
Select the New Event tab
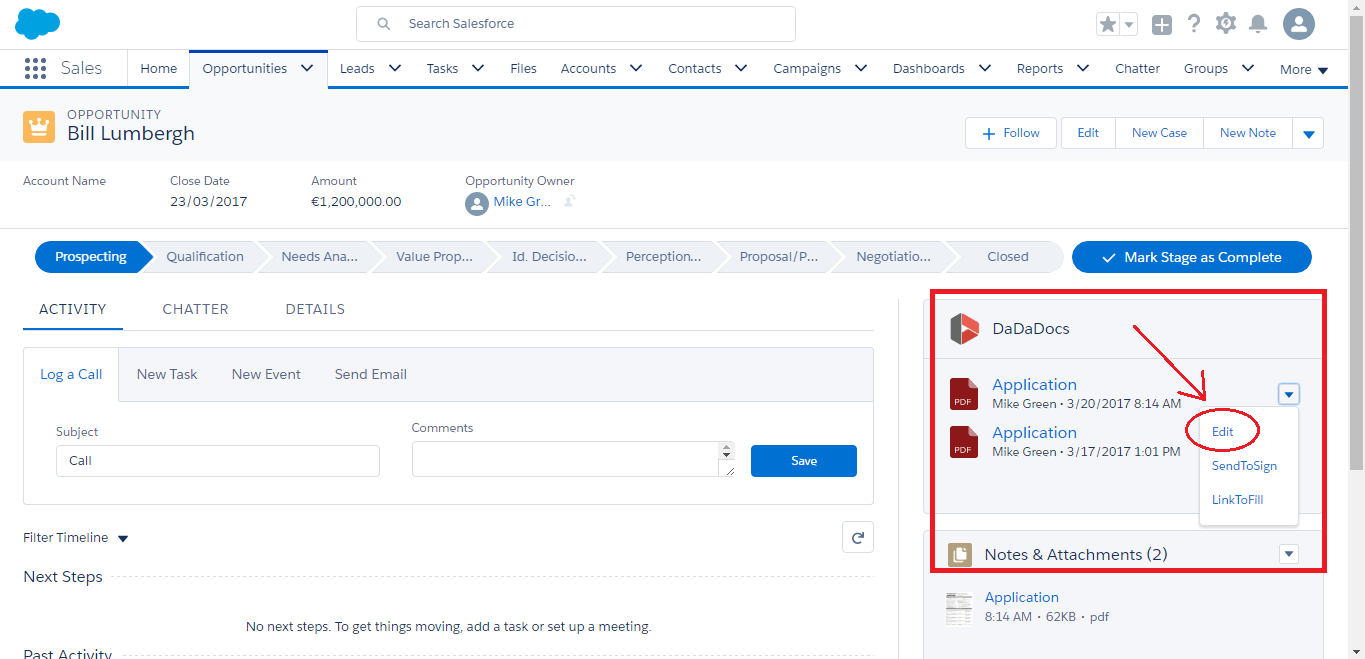(266, 374)
